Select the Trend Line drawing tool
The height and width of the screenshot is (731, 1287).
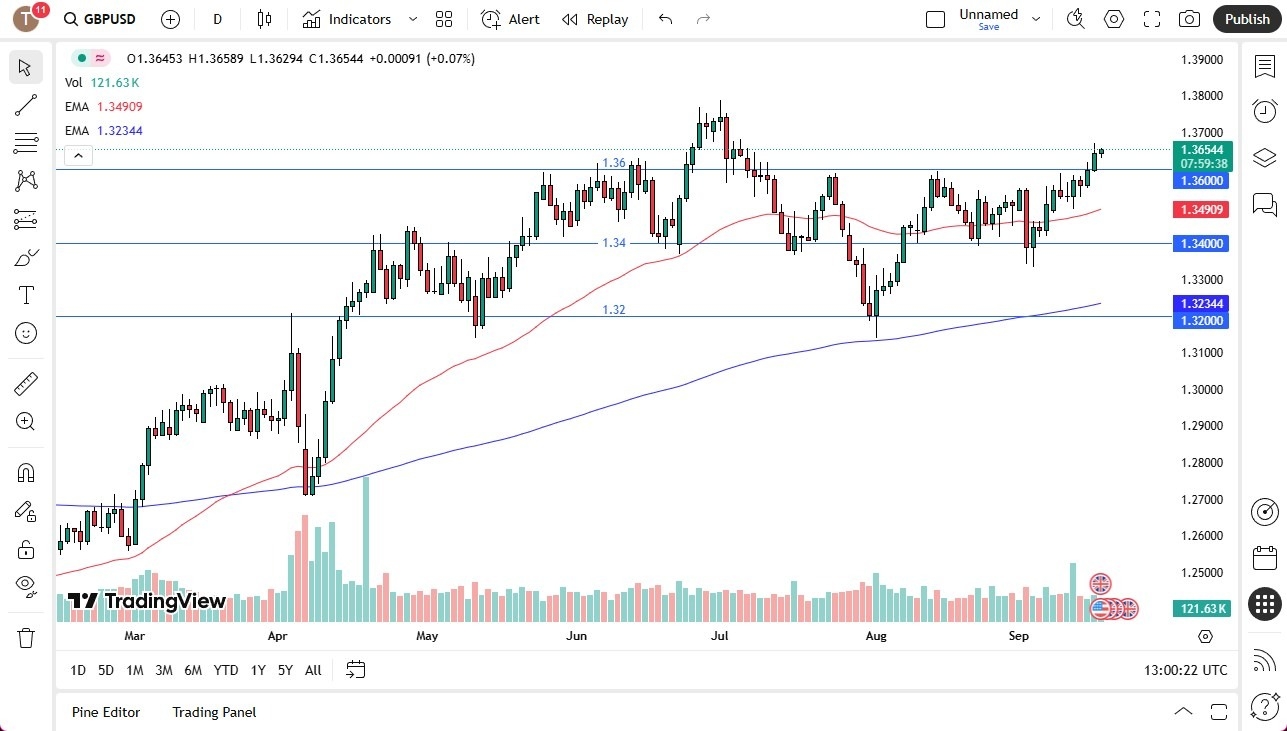click(x=26, y=105)
